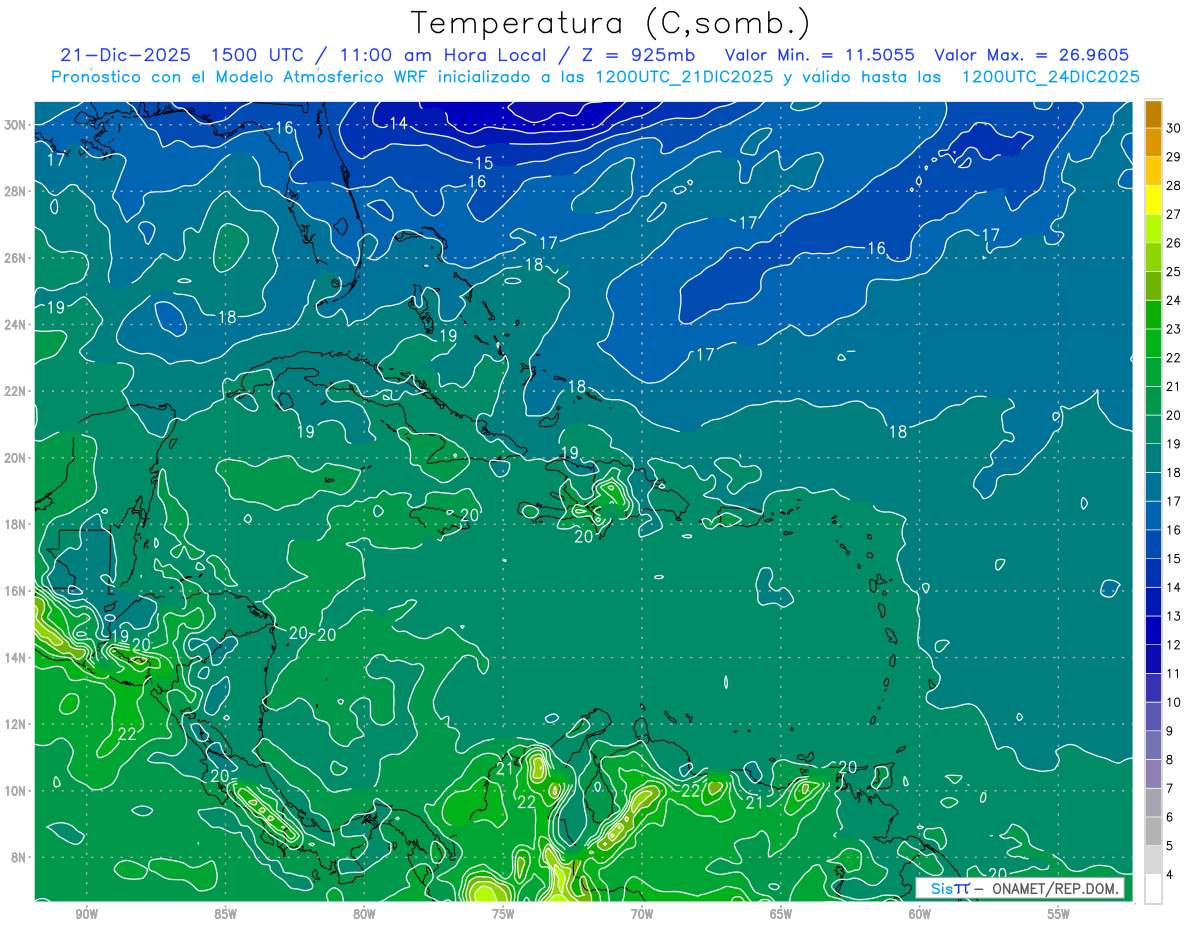Click the '24' color scale label
Viewport: 1200px width, 927px height.
1173,300
